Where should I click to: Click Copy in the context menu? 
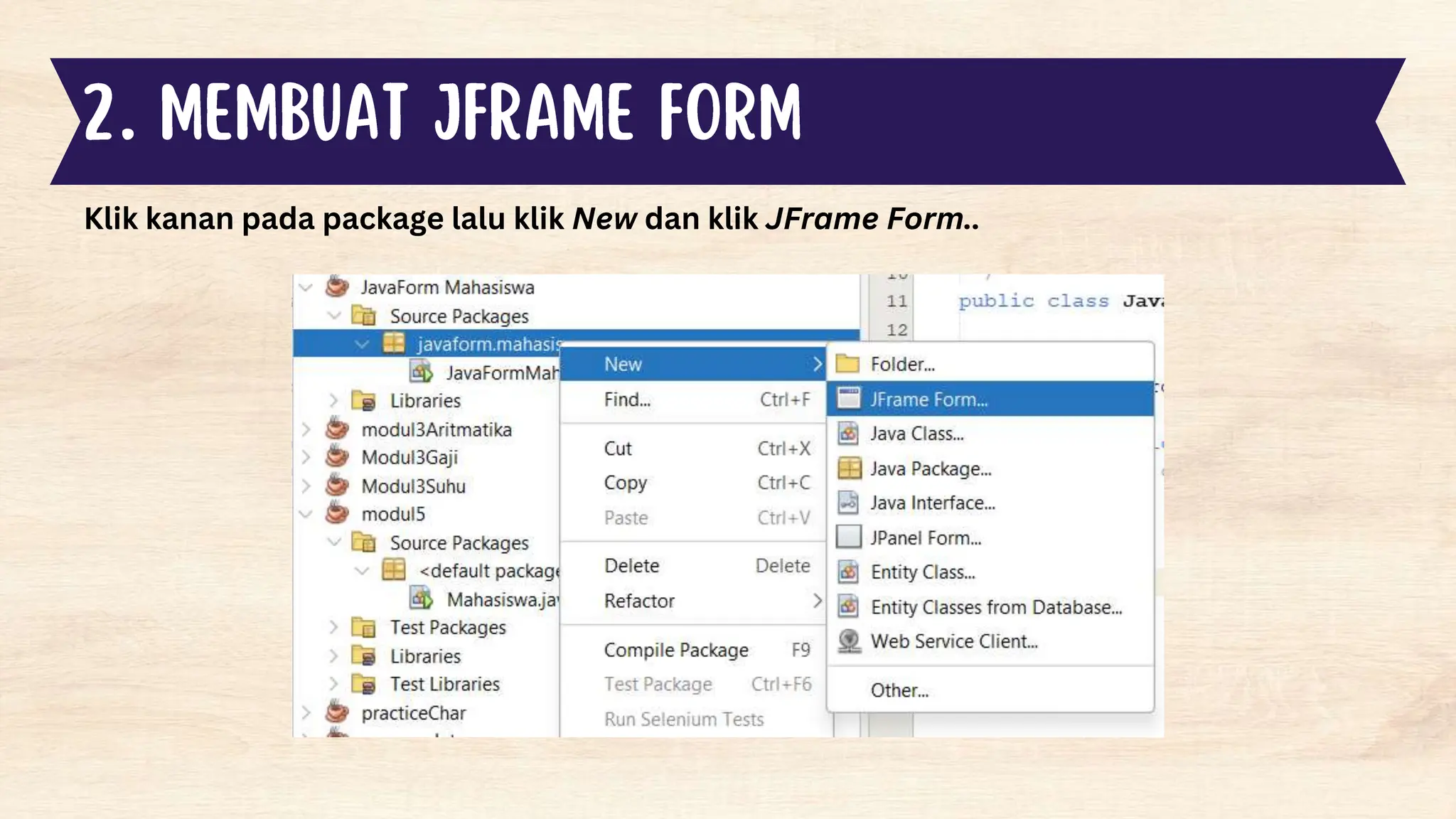(626, 483)
